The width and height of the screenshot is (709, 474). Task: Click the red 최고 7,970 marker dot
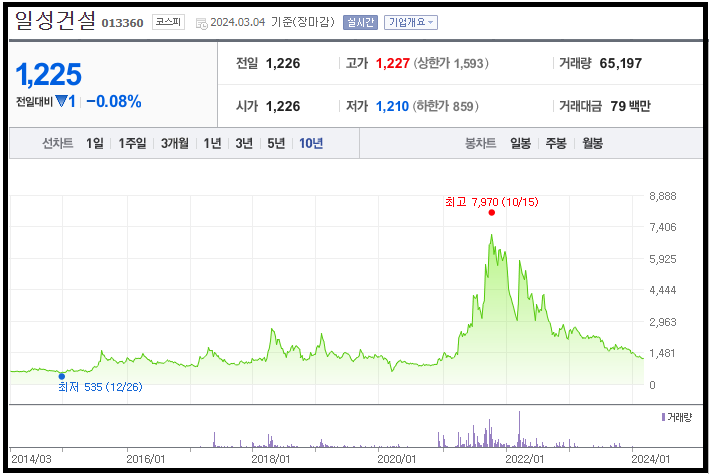point(492,213)
